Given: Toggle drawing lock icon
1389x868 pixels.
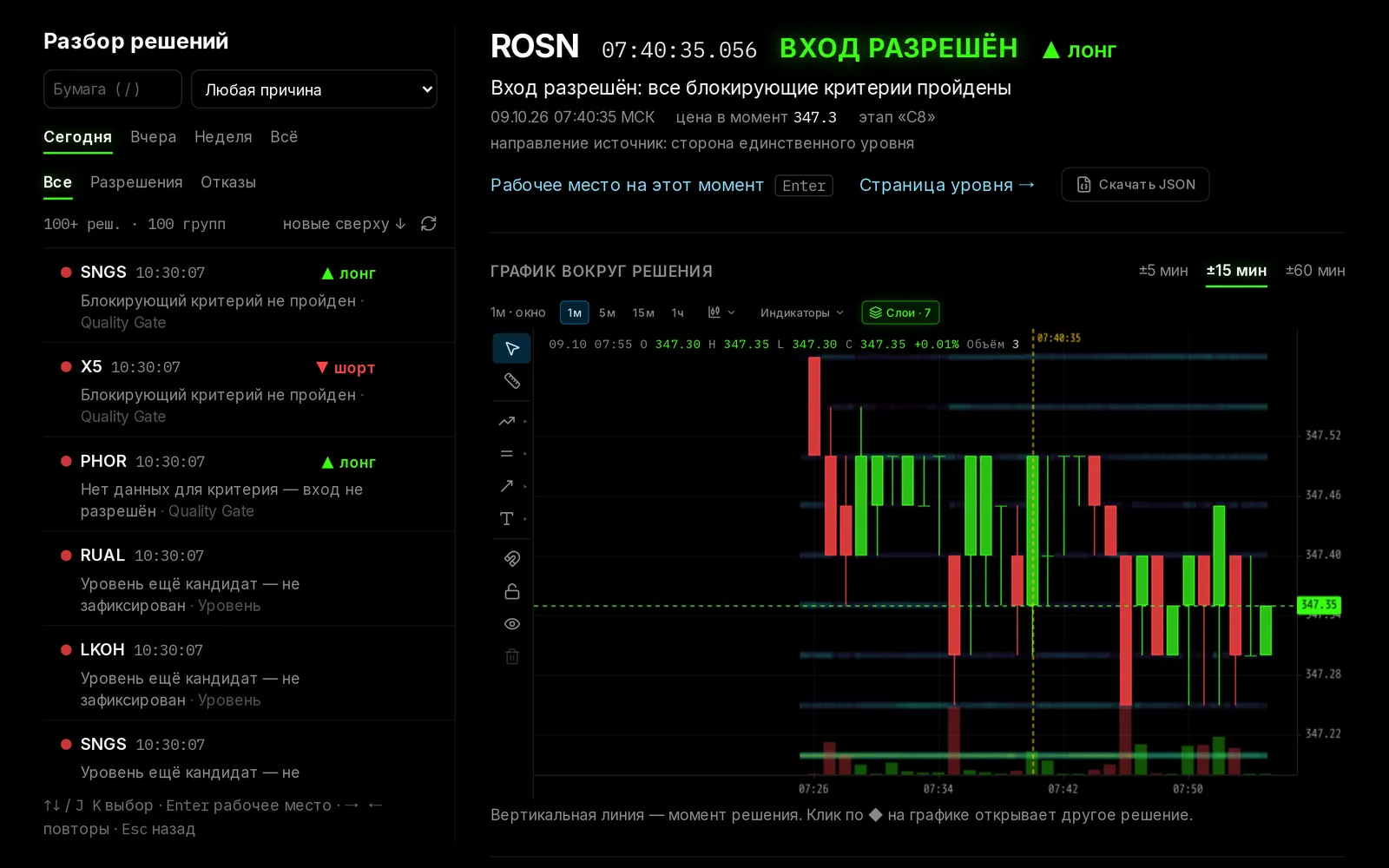Looking at the screenshot, I should click(512, 591).
